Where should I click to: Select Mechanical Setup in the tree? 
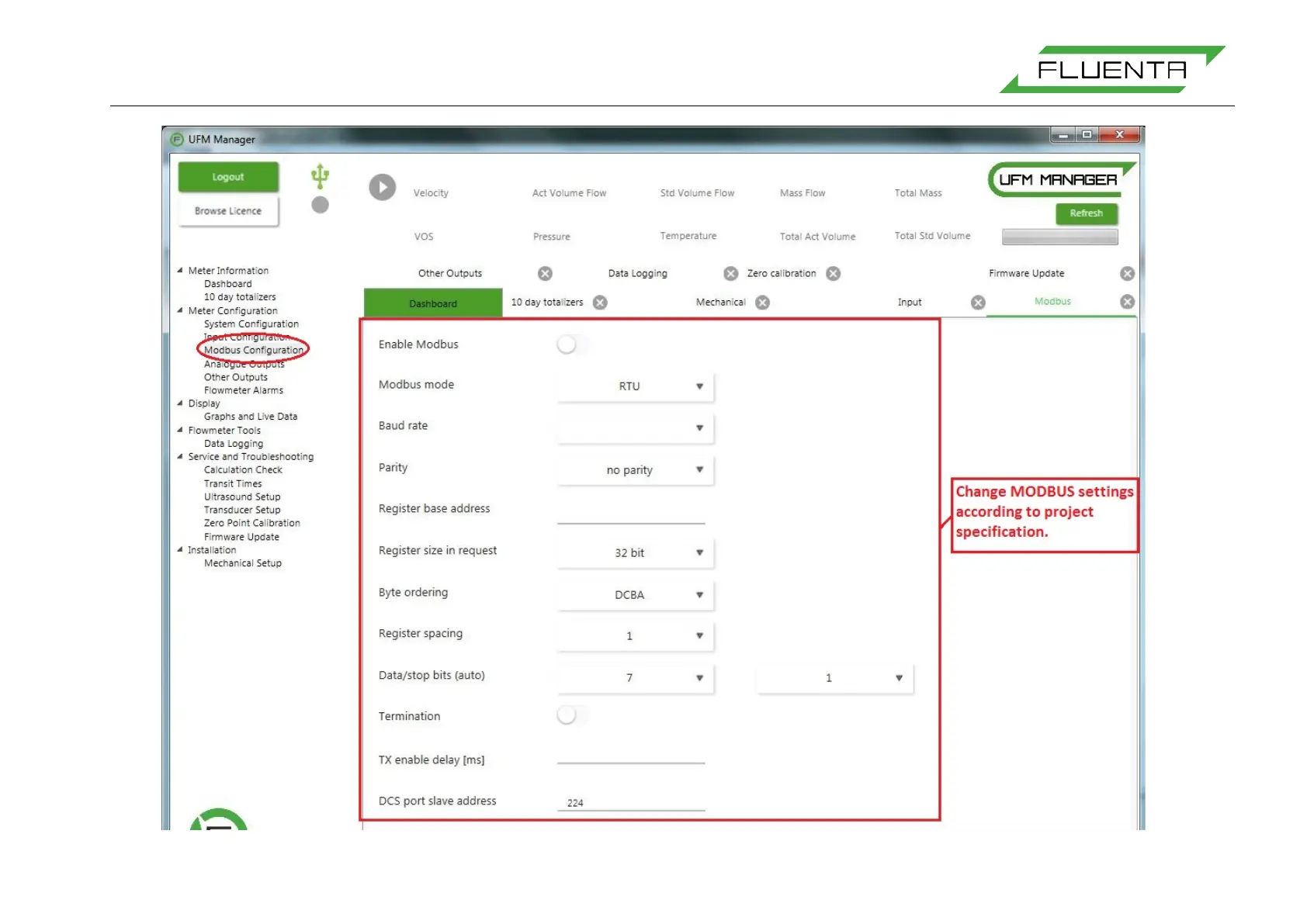242,563
